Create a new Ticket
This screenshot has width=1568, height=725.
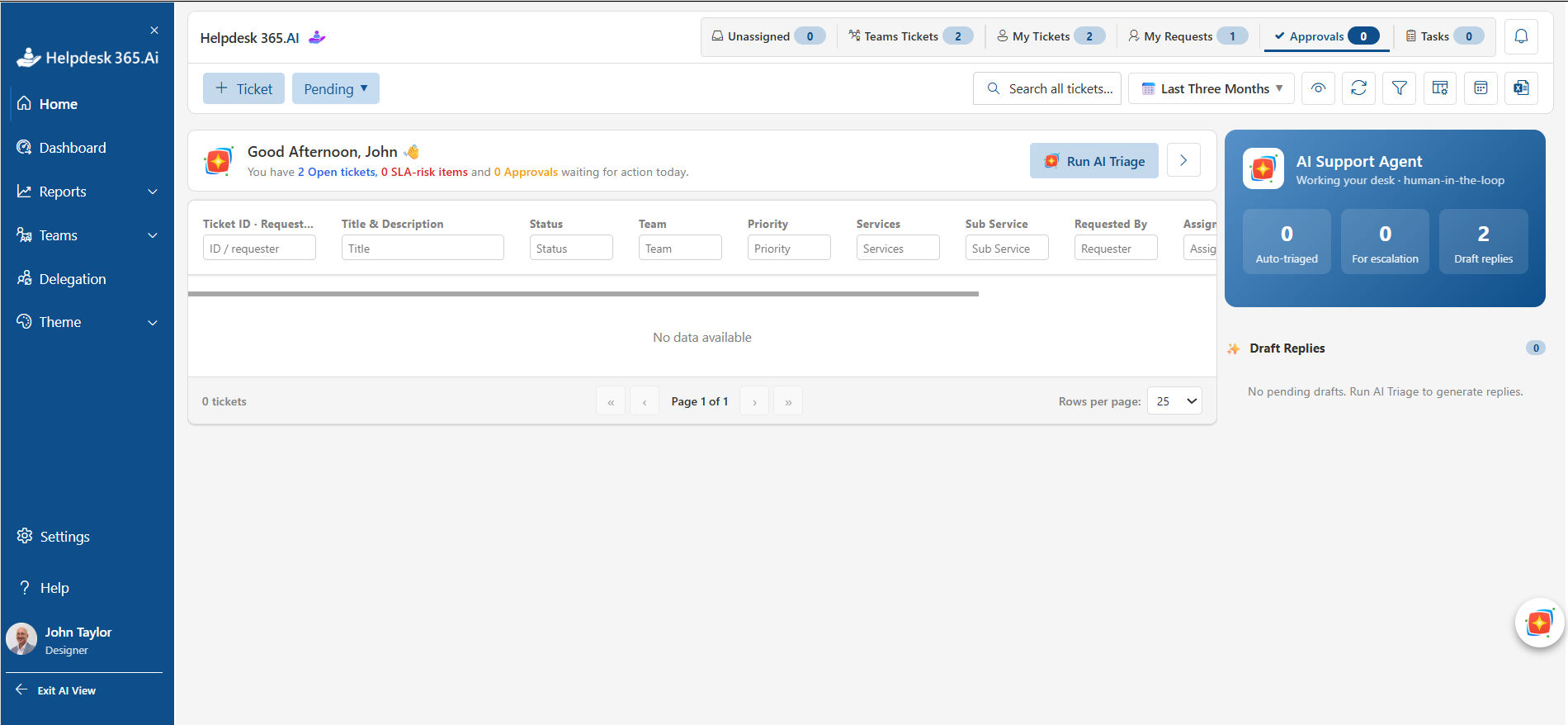(243, 88)
